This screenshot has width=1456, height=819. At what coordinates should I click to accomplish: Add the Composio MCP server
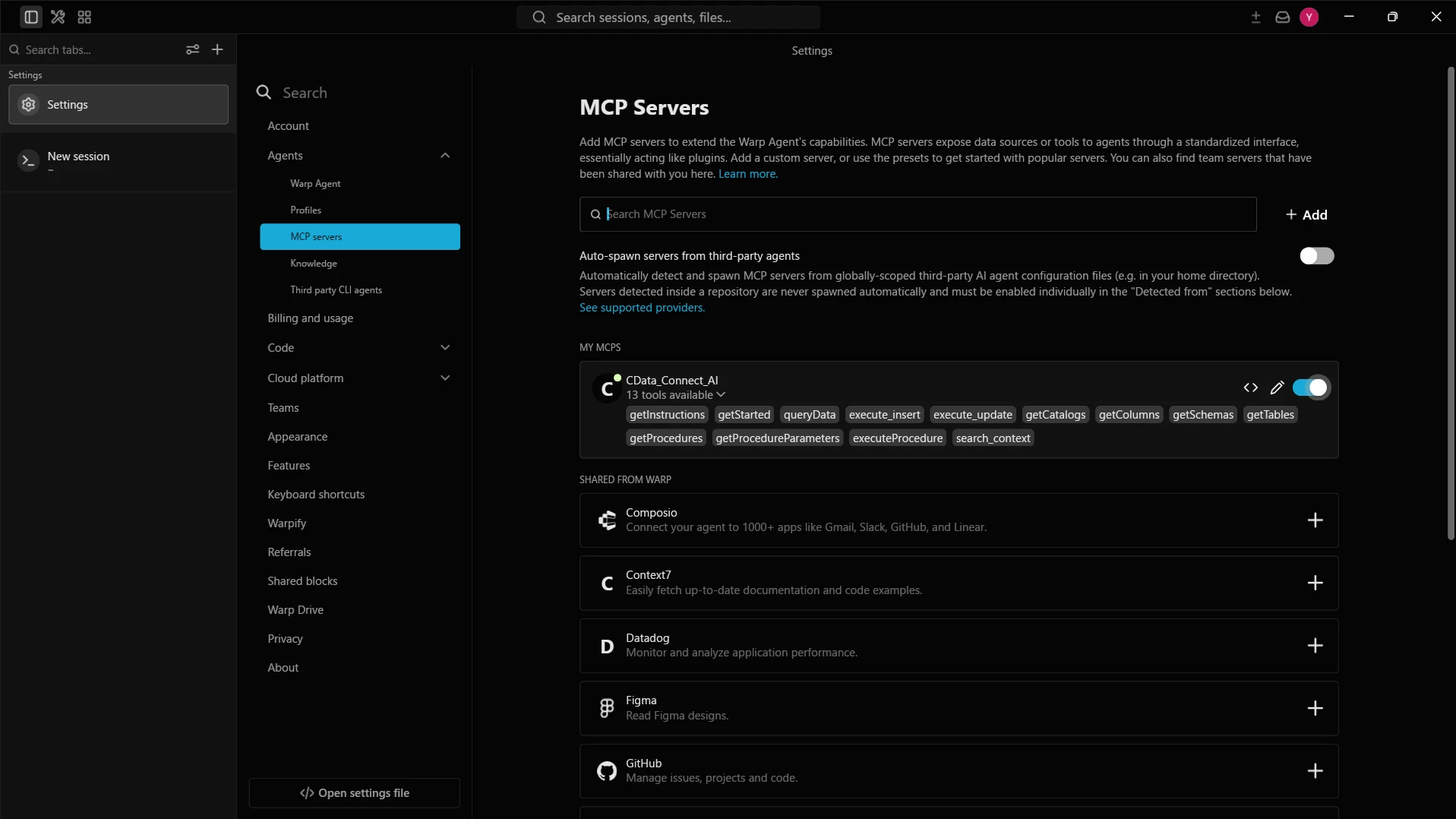pyautogui.click(x=1315, y=520)
